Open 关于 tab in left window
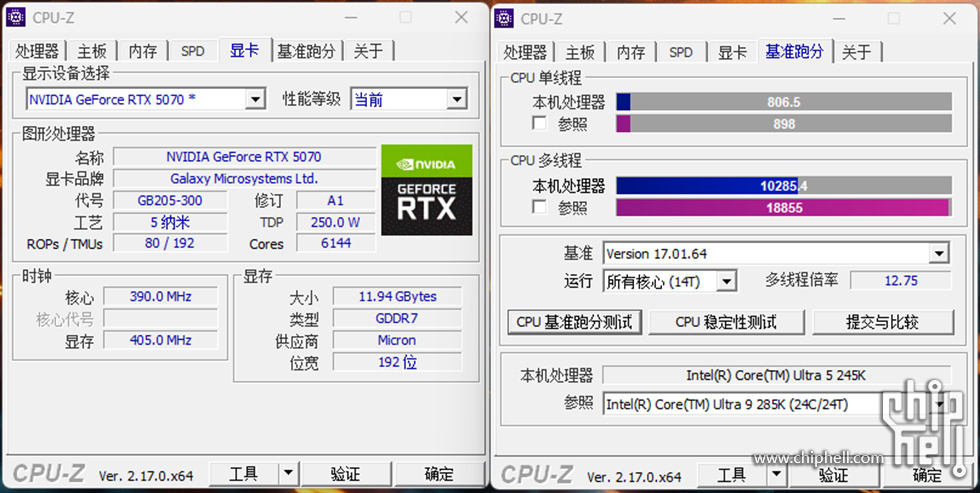Screen dimensions: 980x493 (x=369, y=51)
